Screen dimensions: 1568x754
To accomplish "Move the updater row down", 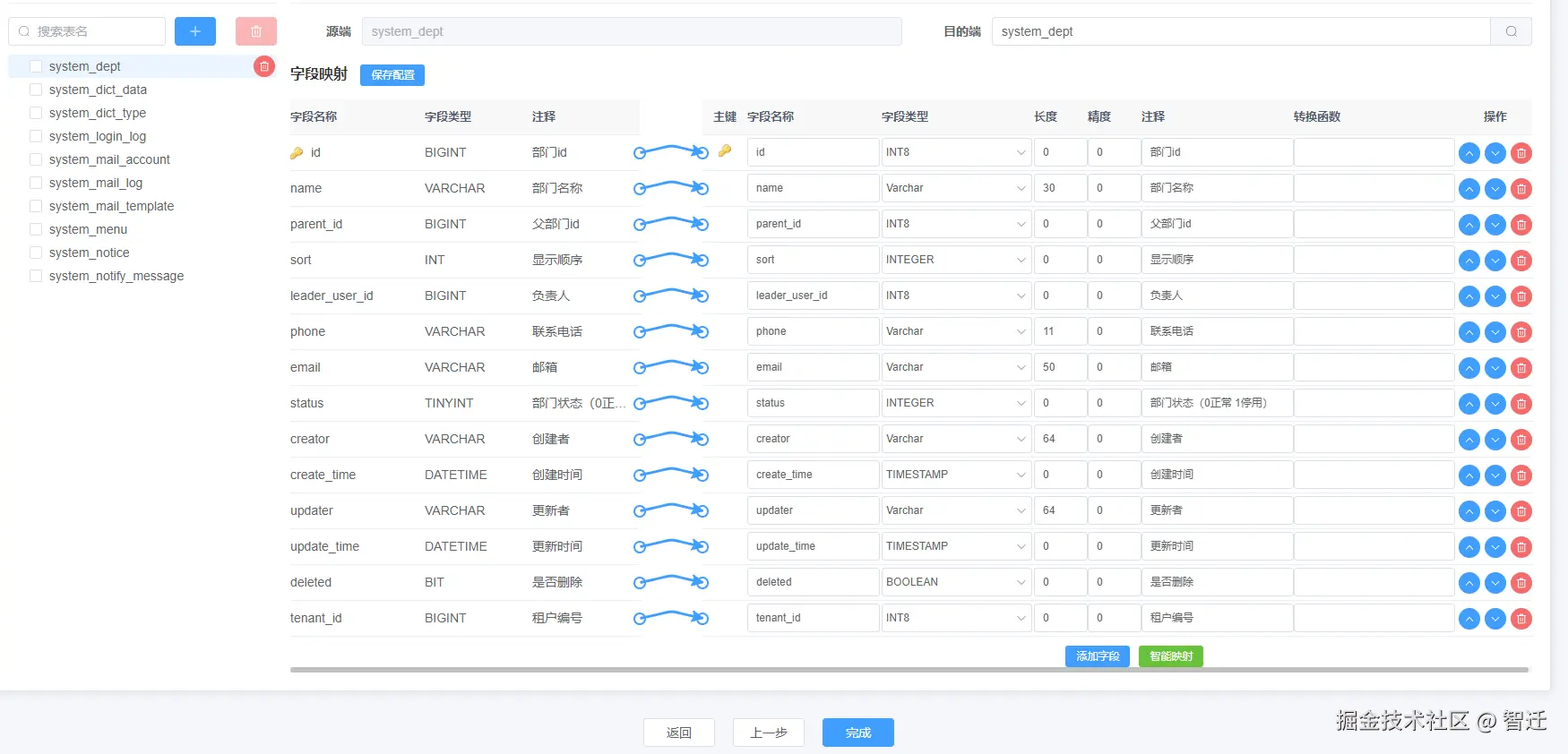I will pyautogui.click(x=1495, y=511).
